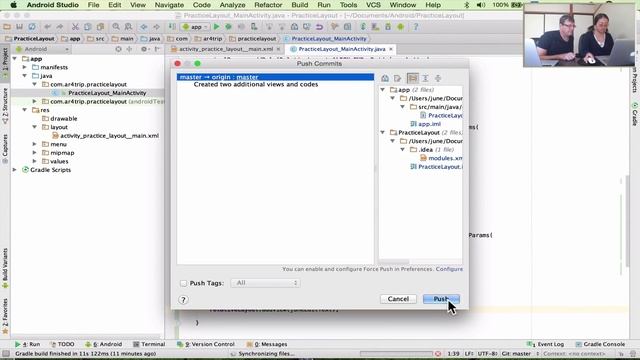Open the Version Control tool window tab
The height and width of the screenshot is (360, 640).
click(x=206, y=344)
